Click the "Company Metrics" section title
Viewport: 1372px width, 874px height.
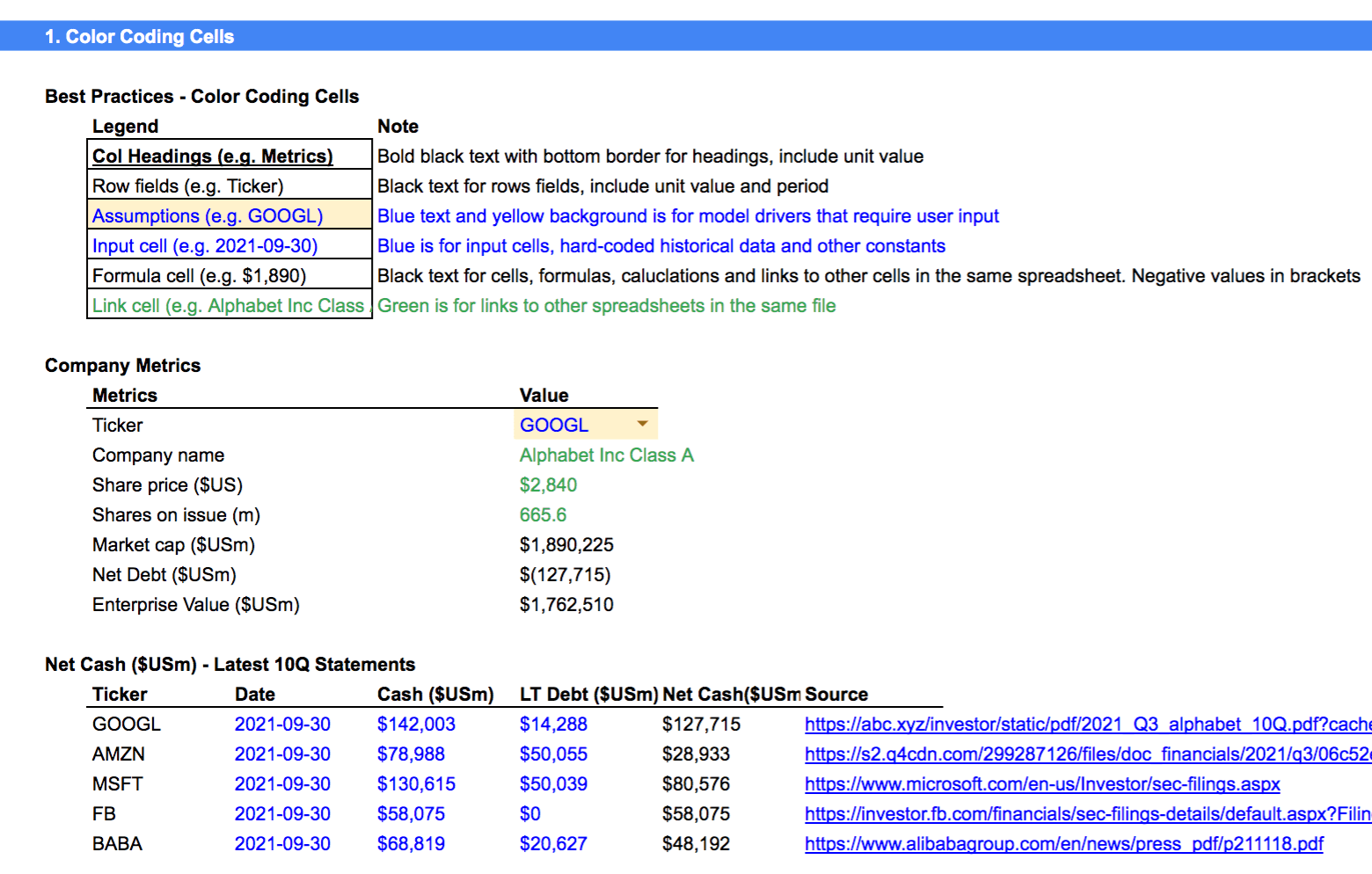(122, 366)
